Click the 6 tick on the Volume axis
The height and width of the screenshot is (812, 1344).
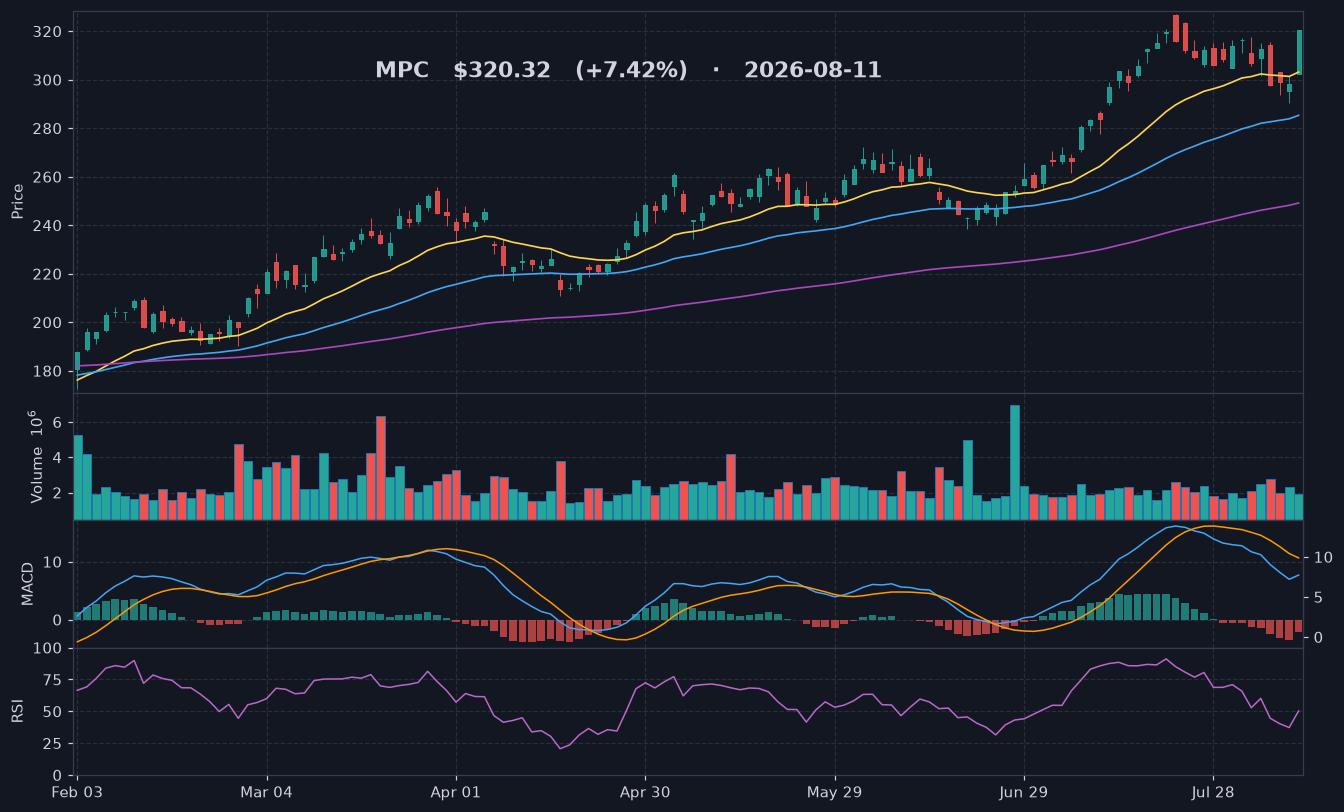(59, 423)
